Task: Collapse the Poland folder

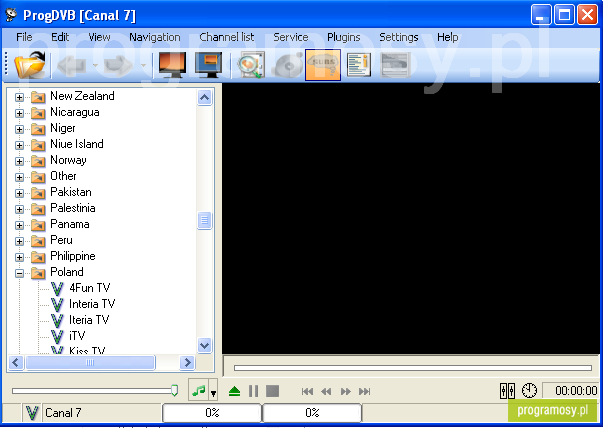Action: click(x=19, y=273)
